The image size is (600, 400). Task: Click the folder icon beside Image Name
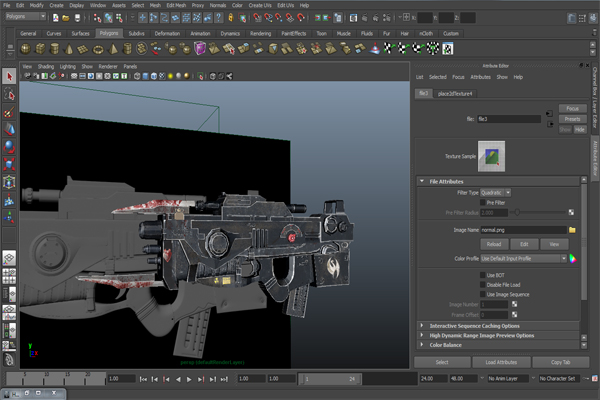click(x=572, y=230)
